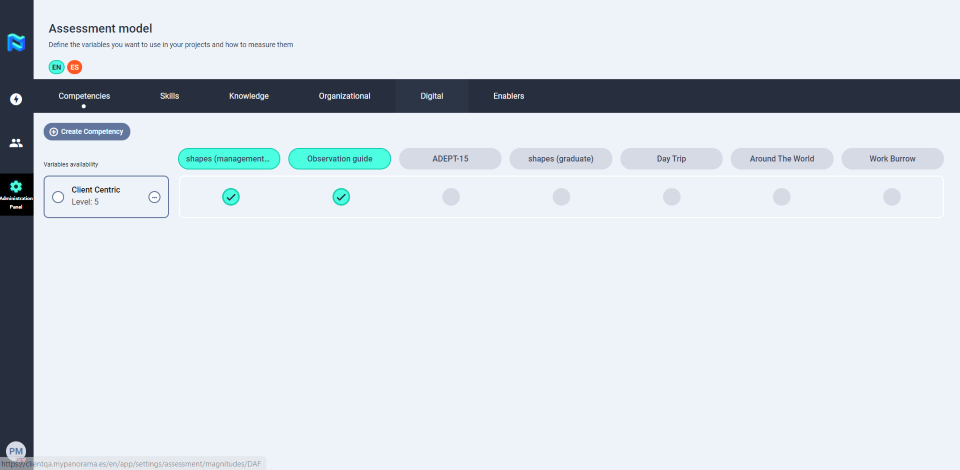Image resolution: width=960 pixels, height=470 pixels.
Task: Click the Create Competency button
Action: [x=87, y=131]
